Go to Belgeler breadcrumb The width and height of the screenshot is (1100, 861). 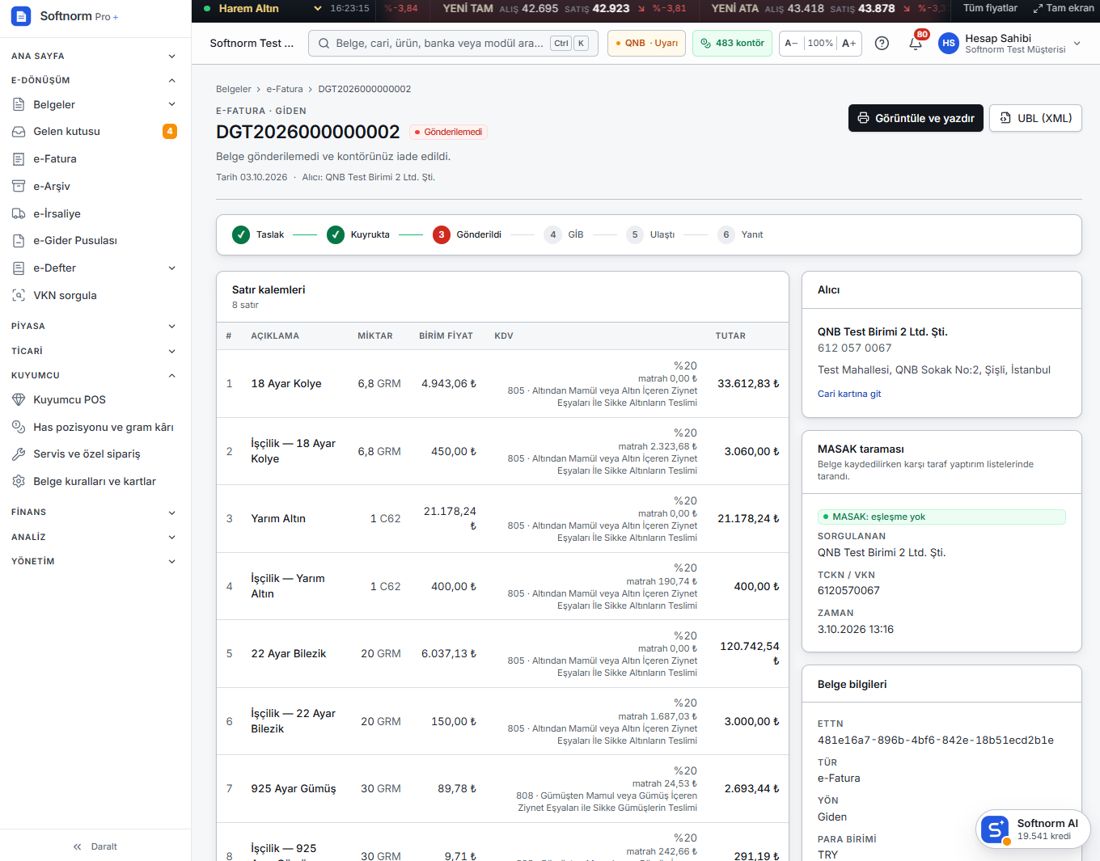234,89
